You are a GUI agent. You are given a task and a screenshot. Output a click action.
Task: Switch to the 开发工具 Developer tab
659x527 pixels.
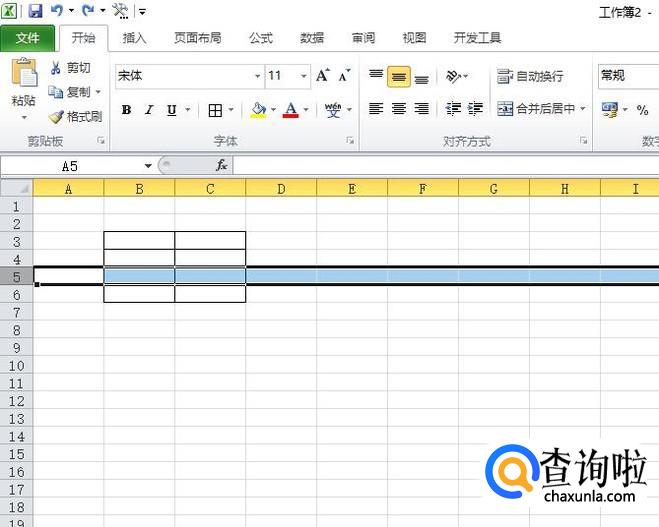477,38
